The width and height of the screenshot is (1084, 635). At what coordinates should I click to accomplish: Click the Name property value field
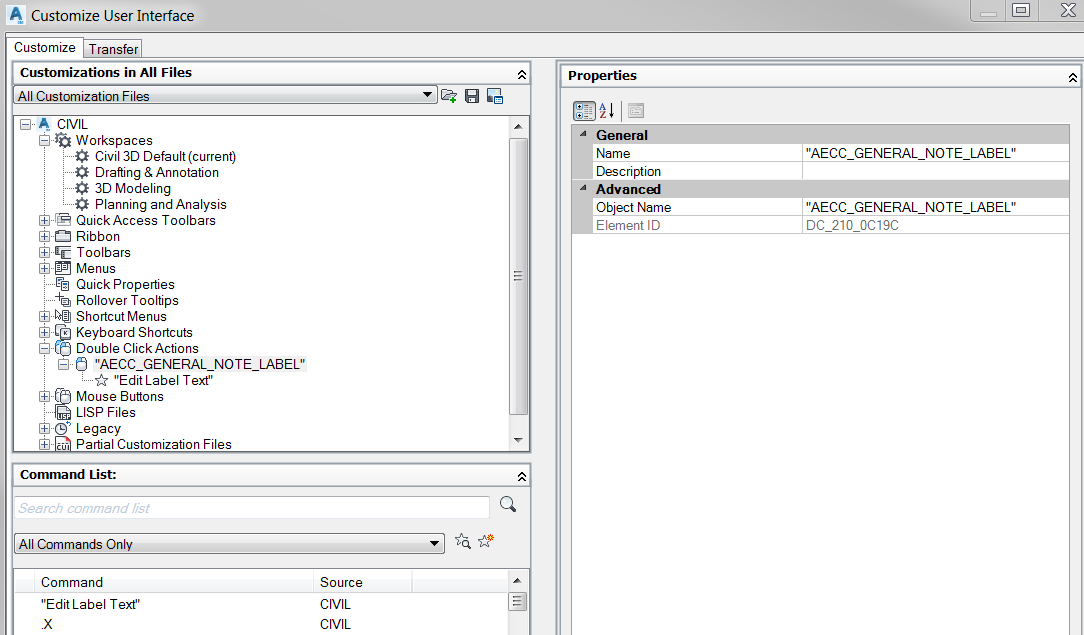[x=935, y=153]
